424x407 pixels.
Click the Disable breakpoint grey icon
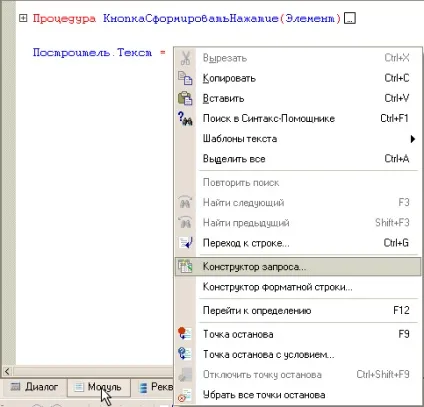coord(185,374)
